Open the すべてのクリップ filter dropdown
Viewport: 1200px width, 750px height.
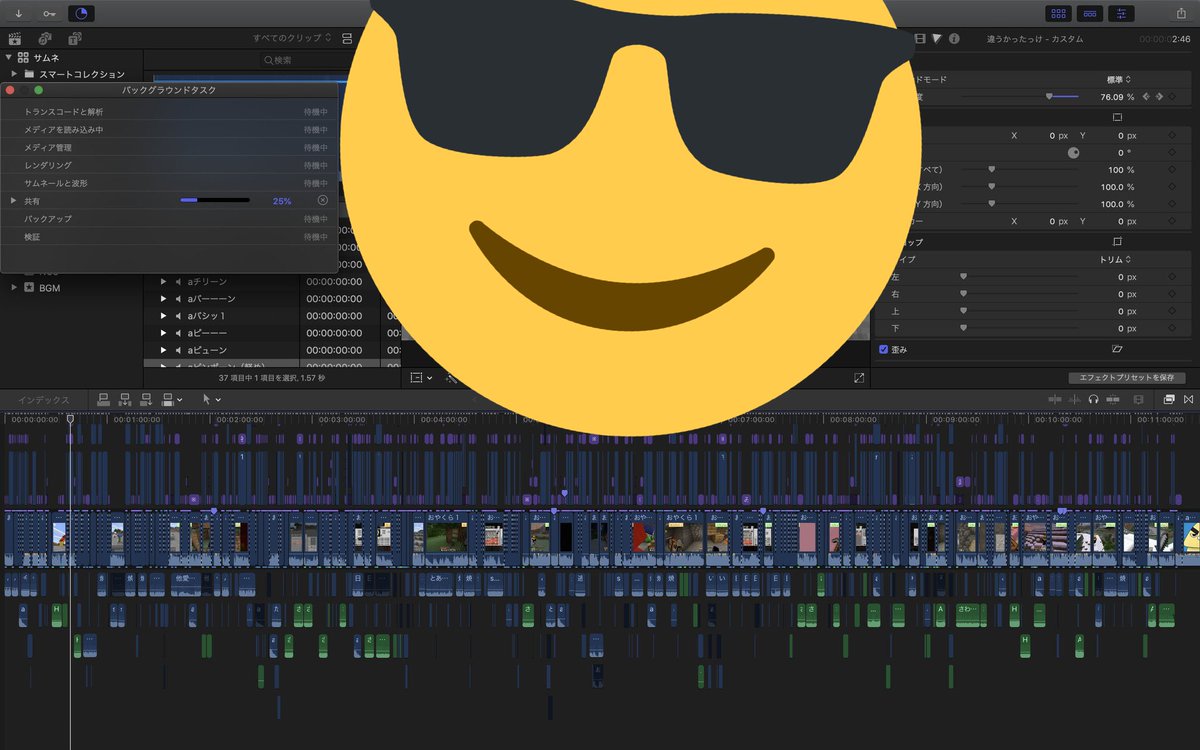[292, 38]
